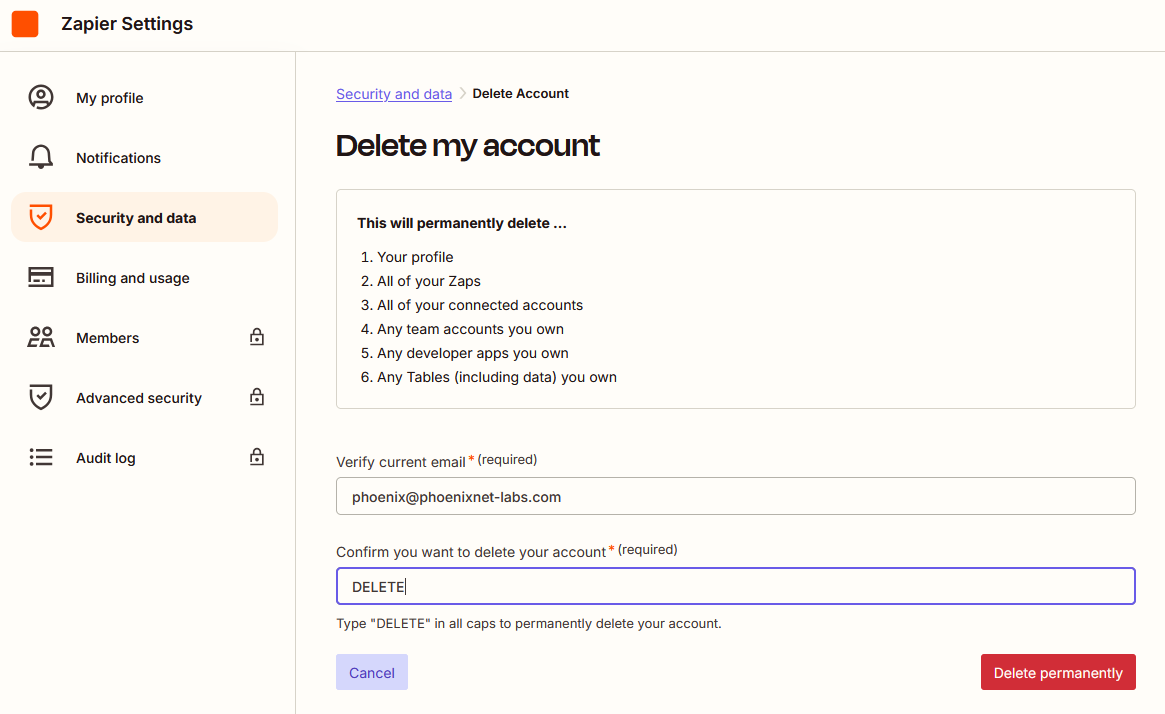Click the Billing and usage card icon
Viewport: 1165px width, 714px height.
point(40,278)
